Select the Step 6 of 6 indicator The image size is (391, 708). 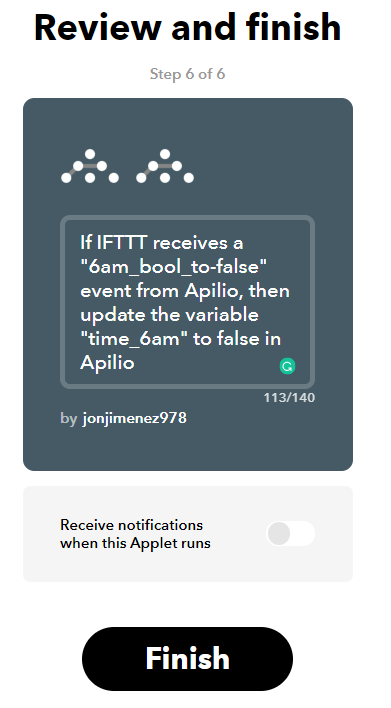[187, 74]
